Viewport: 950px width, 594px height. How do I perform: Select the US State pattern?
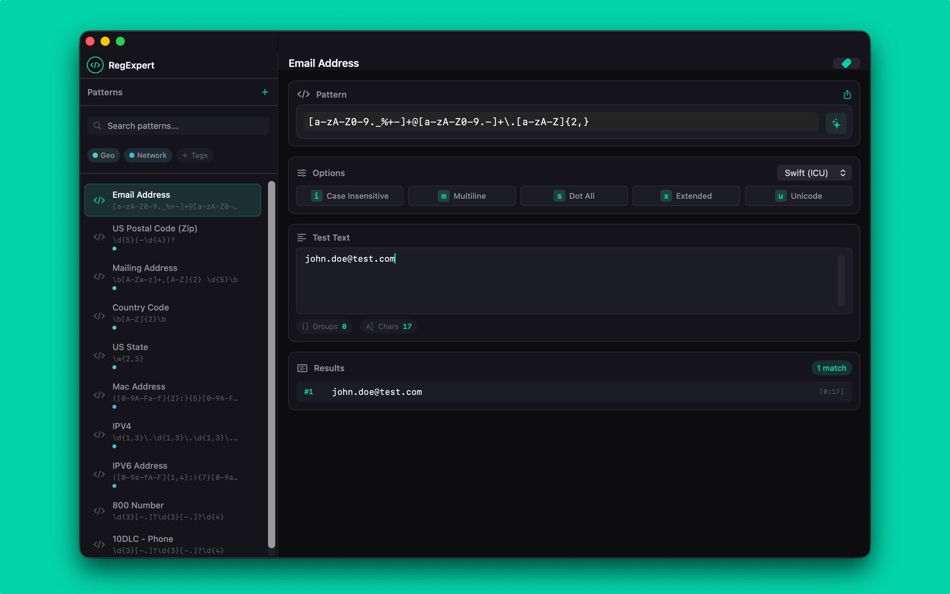click(173, 355)
